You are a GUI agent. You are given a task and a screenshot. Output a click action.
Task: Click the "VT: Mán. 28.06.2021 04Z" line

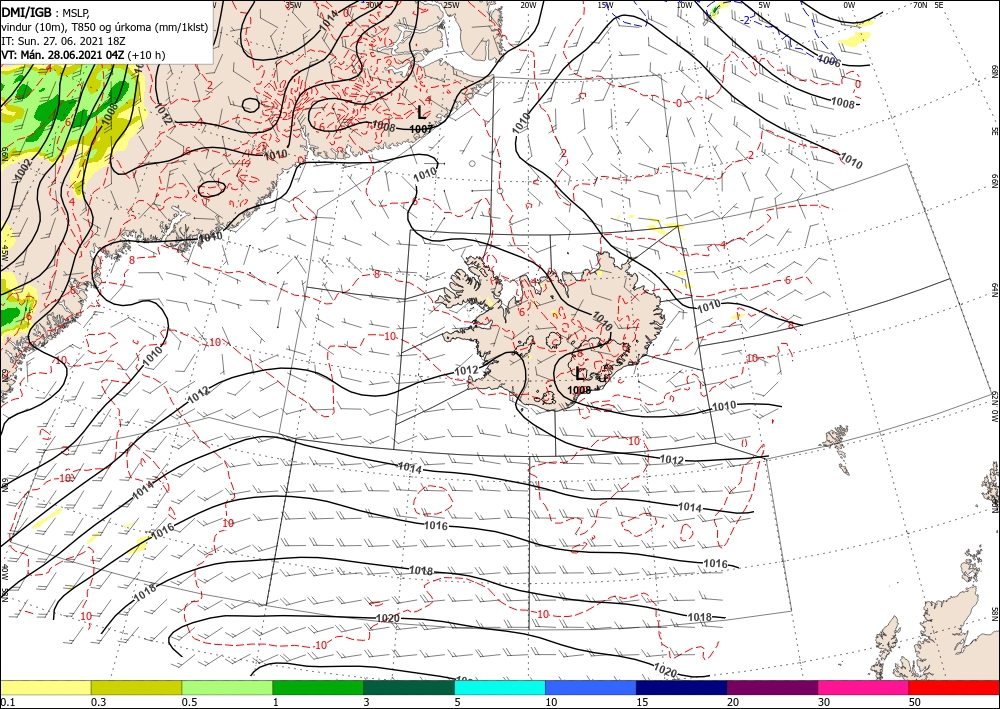point(63,55)
